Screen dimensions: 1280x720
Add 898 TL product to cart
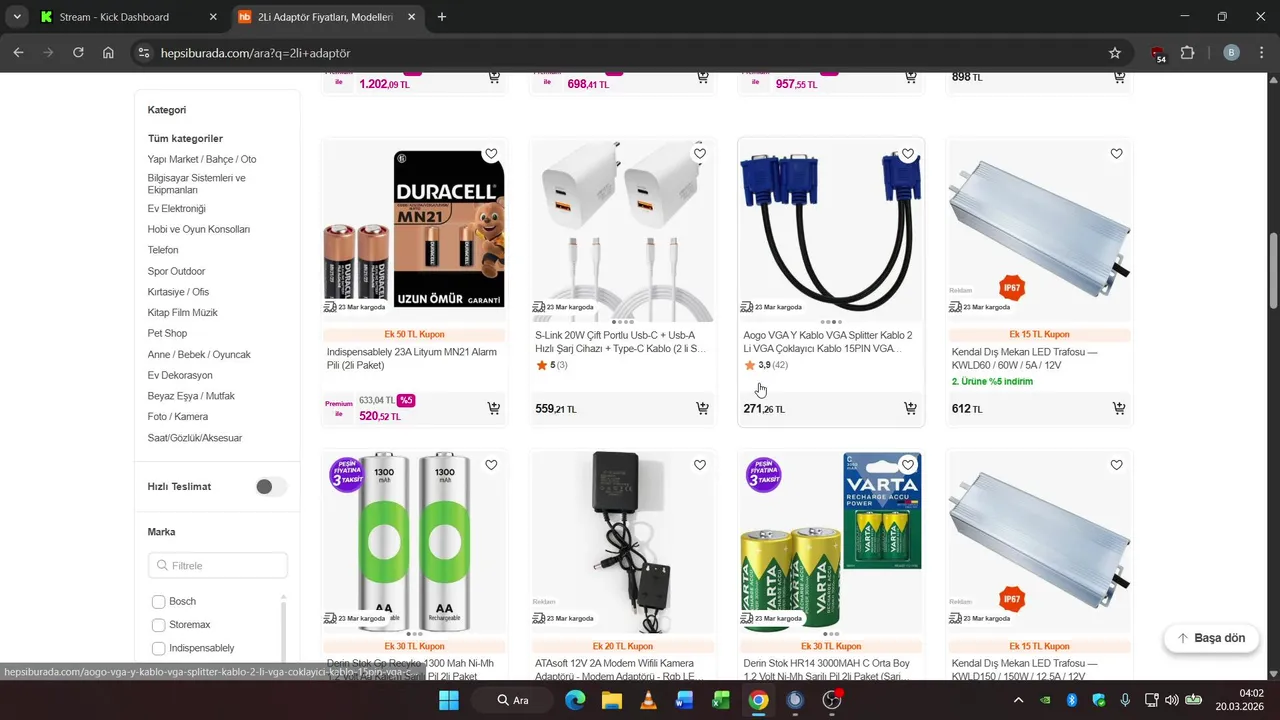point(1119,77)
